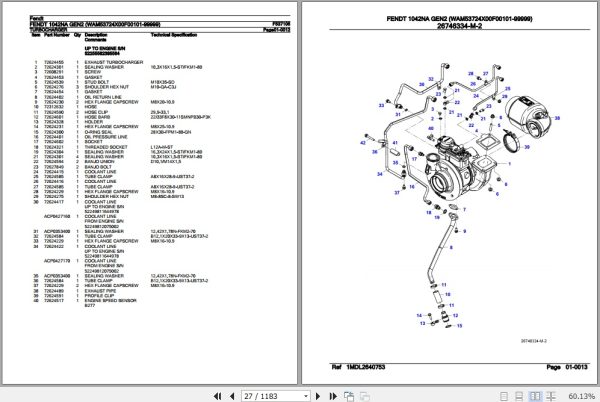The width and height of the screenshot is (600, 402).
Task: Click part number ACP0427160
Action: click(x=57, y=216)
